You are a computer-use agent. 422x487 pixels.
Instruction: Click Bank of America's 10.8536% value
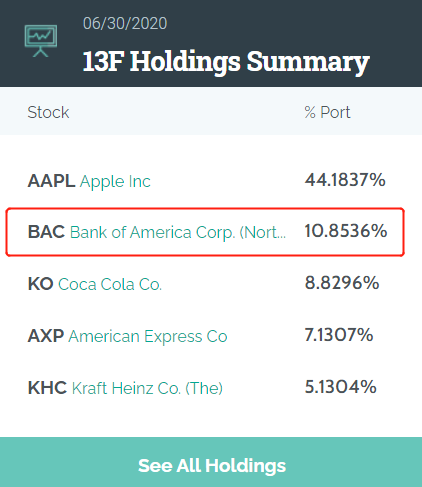346,231
